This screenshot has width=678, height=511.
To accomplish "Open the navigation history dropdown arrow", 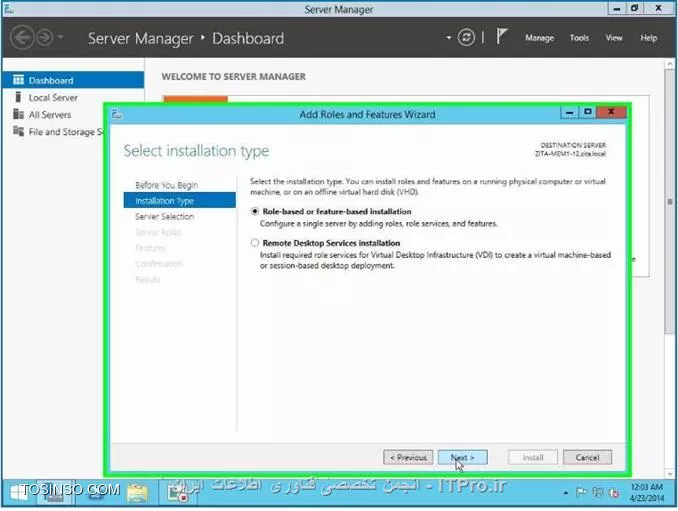I will (x=60, y=37).
